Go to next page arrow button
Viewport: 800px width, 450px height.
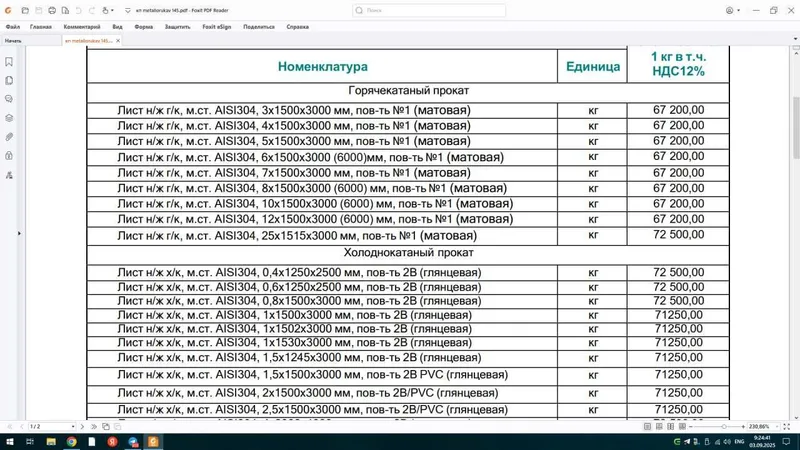click(x=82, y=427)
